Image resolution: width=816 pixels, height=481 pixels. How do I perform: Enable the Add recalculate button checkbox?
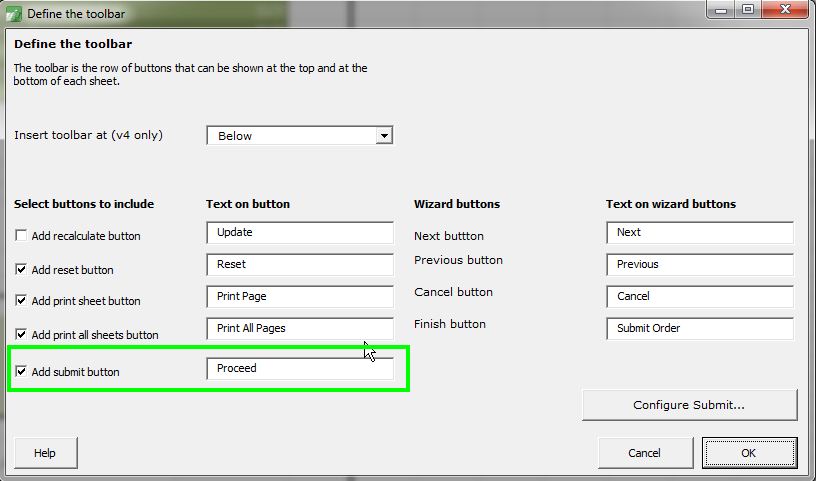click(21, 235)
